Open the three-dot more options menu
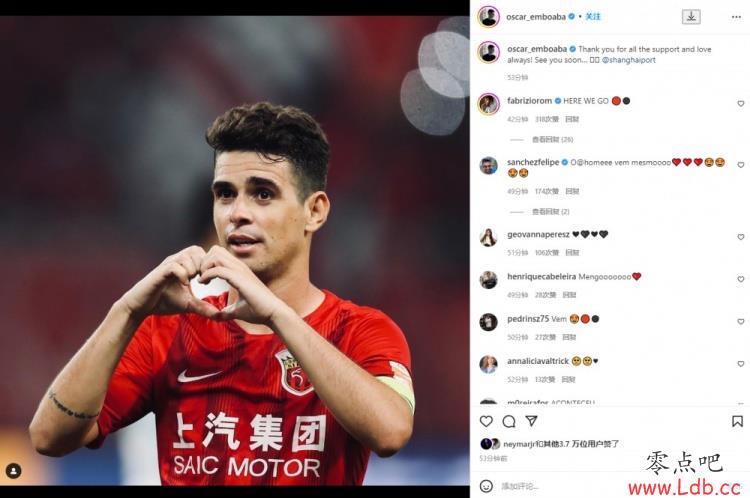The height and width of the screenshot is (498, 750). click(x=736, y=17)
